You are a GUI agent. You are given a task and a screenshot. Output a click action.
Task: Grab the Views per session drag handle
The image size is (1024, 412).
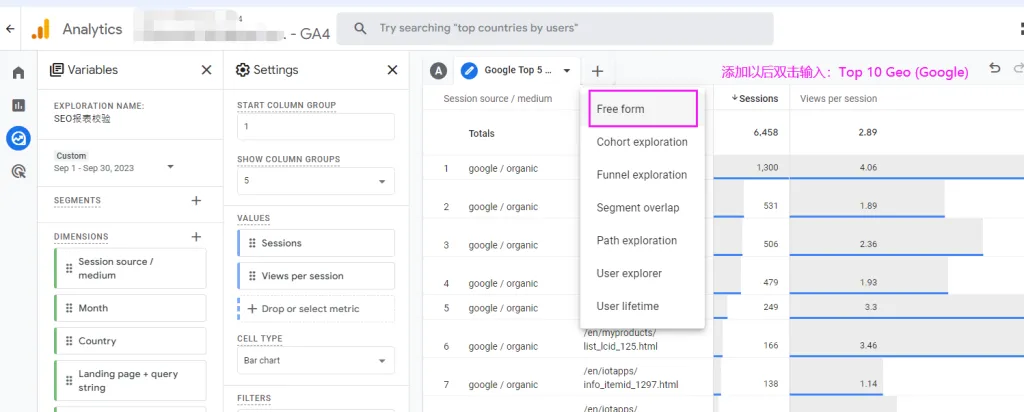click(252, 276)
